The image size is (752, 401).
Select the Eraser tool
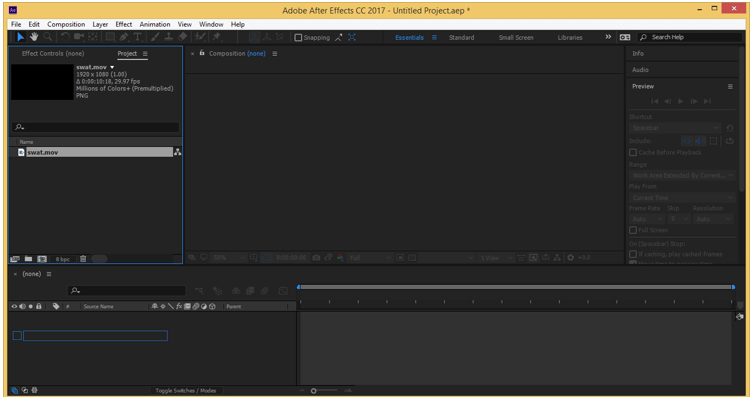[183, 37]
